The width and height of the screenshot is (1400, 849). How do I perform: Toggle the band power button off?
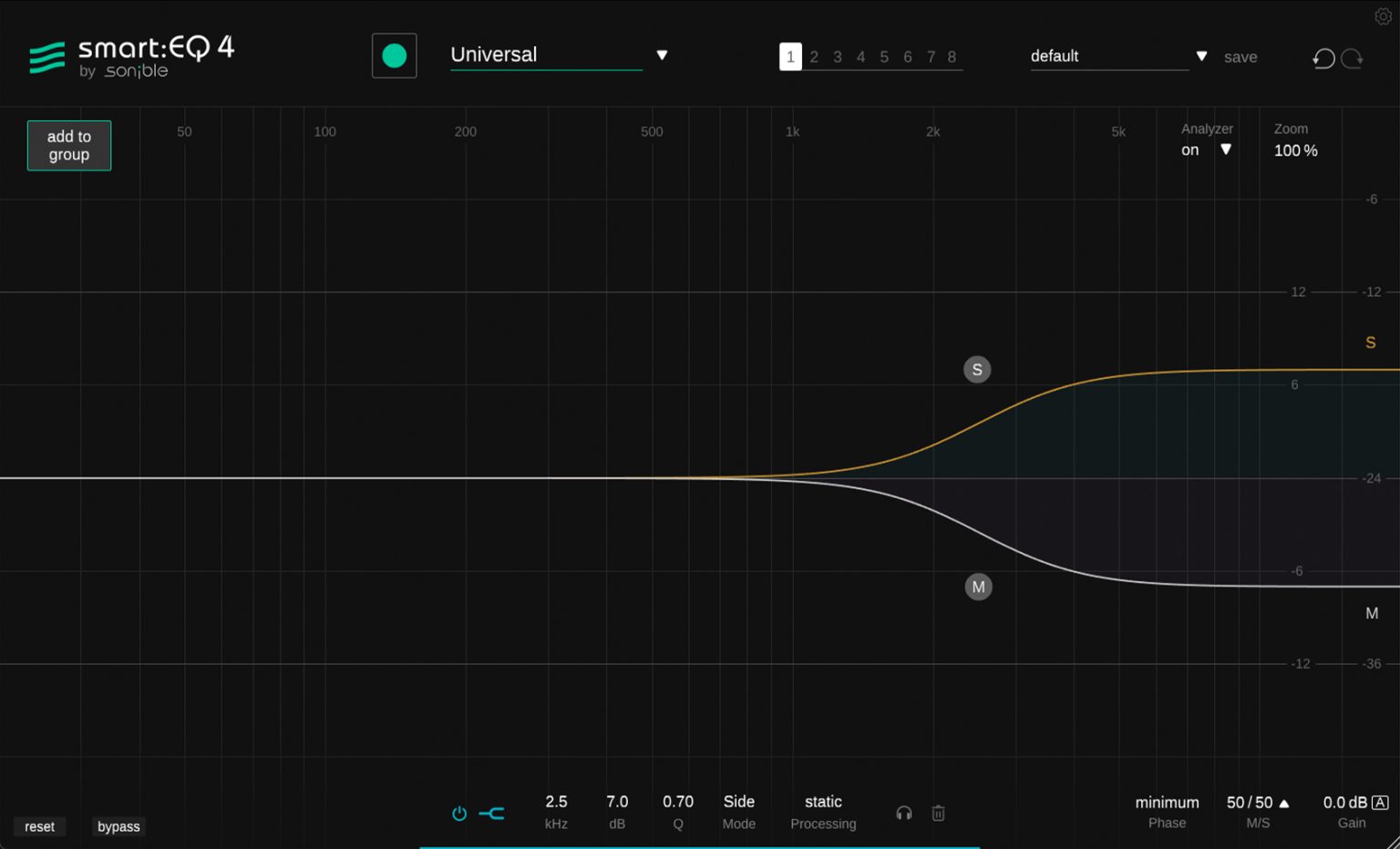point(458,813)
